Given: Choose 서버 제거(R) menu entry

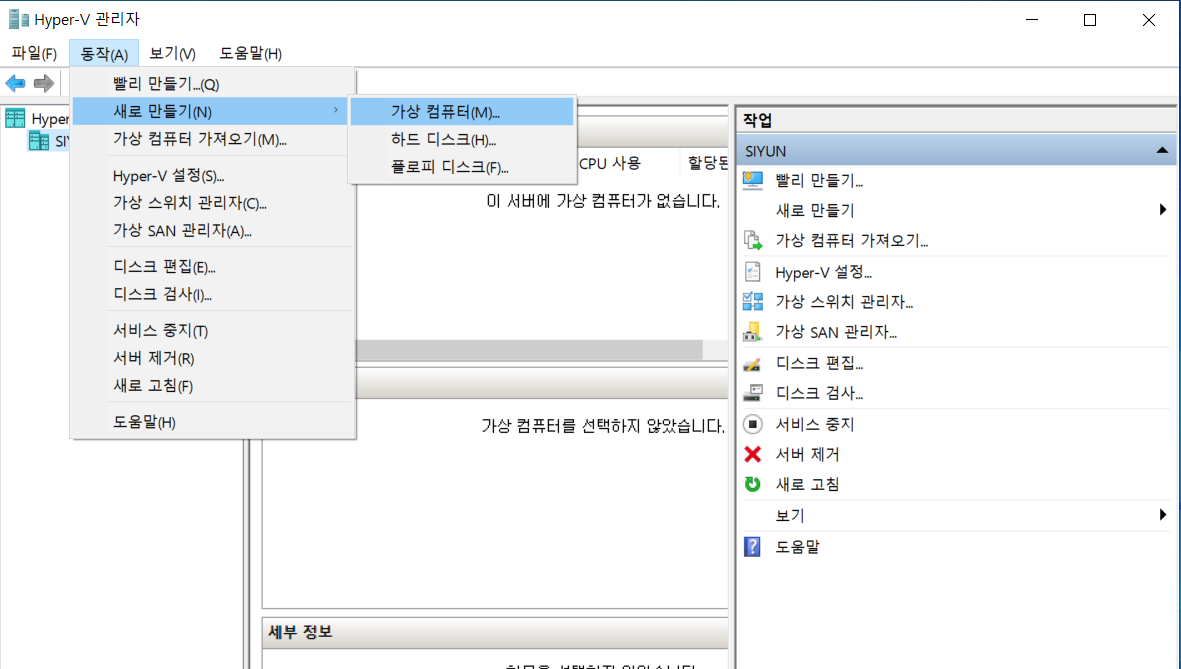Looking at the screenshot, I should click(212, 359).
